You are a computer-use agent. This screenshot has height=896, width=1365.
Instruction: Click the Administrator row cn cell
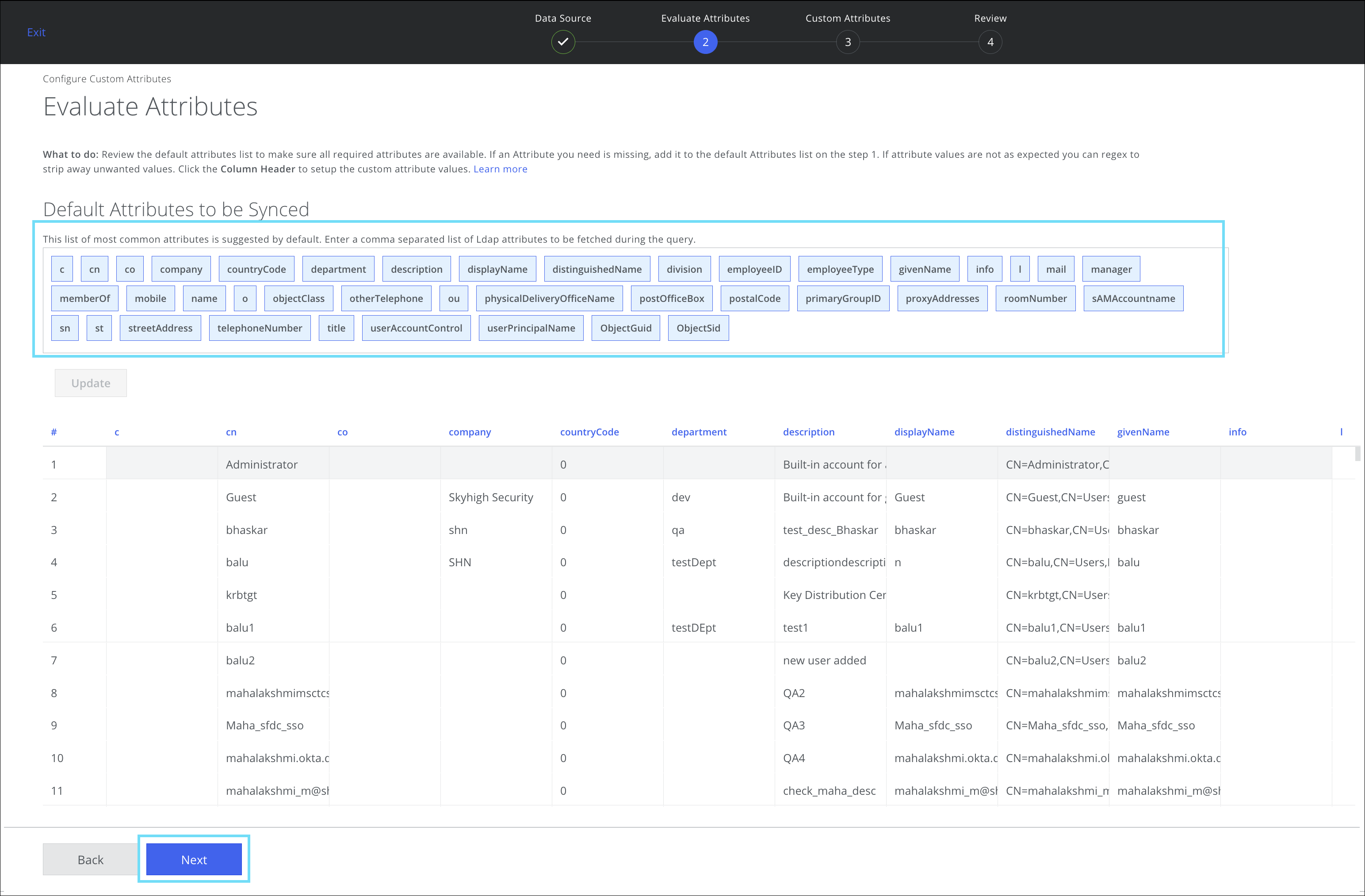[x=261, y=464]
